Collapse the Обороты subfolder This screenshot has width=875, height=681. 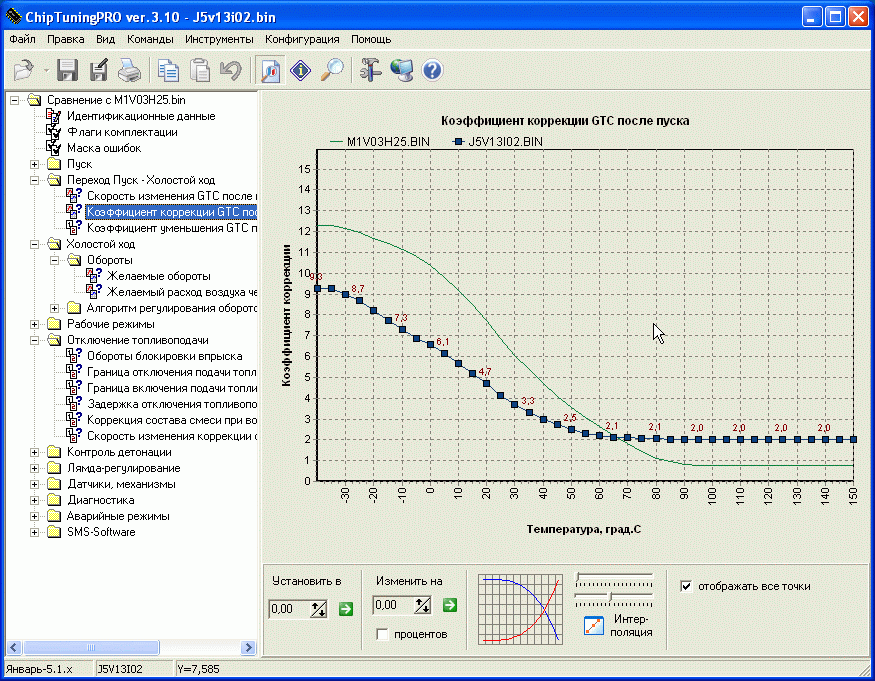[55, 260]
